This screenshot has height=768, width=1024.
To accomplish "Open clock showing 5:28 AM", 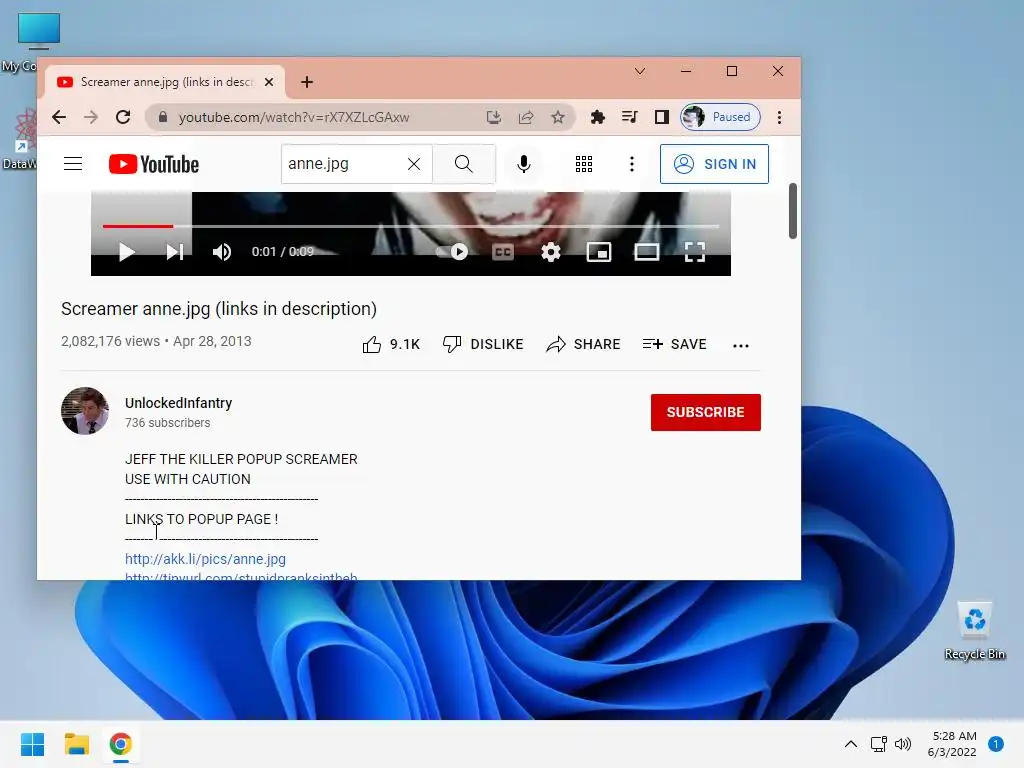I will (x=952, y=744).
